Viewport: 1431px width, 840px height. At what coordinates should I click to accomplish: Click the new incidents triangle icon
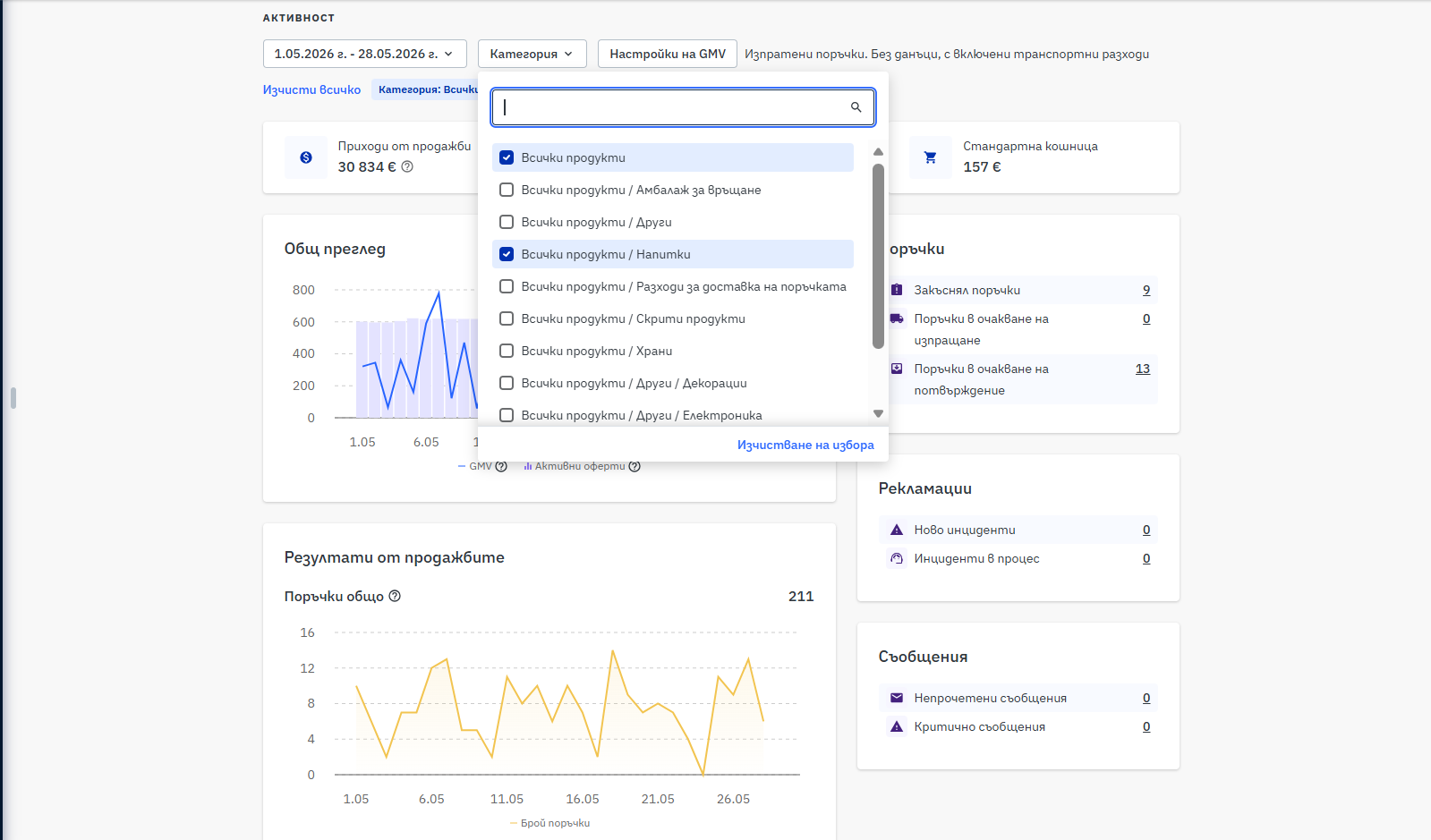(897, 530)
